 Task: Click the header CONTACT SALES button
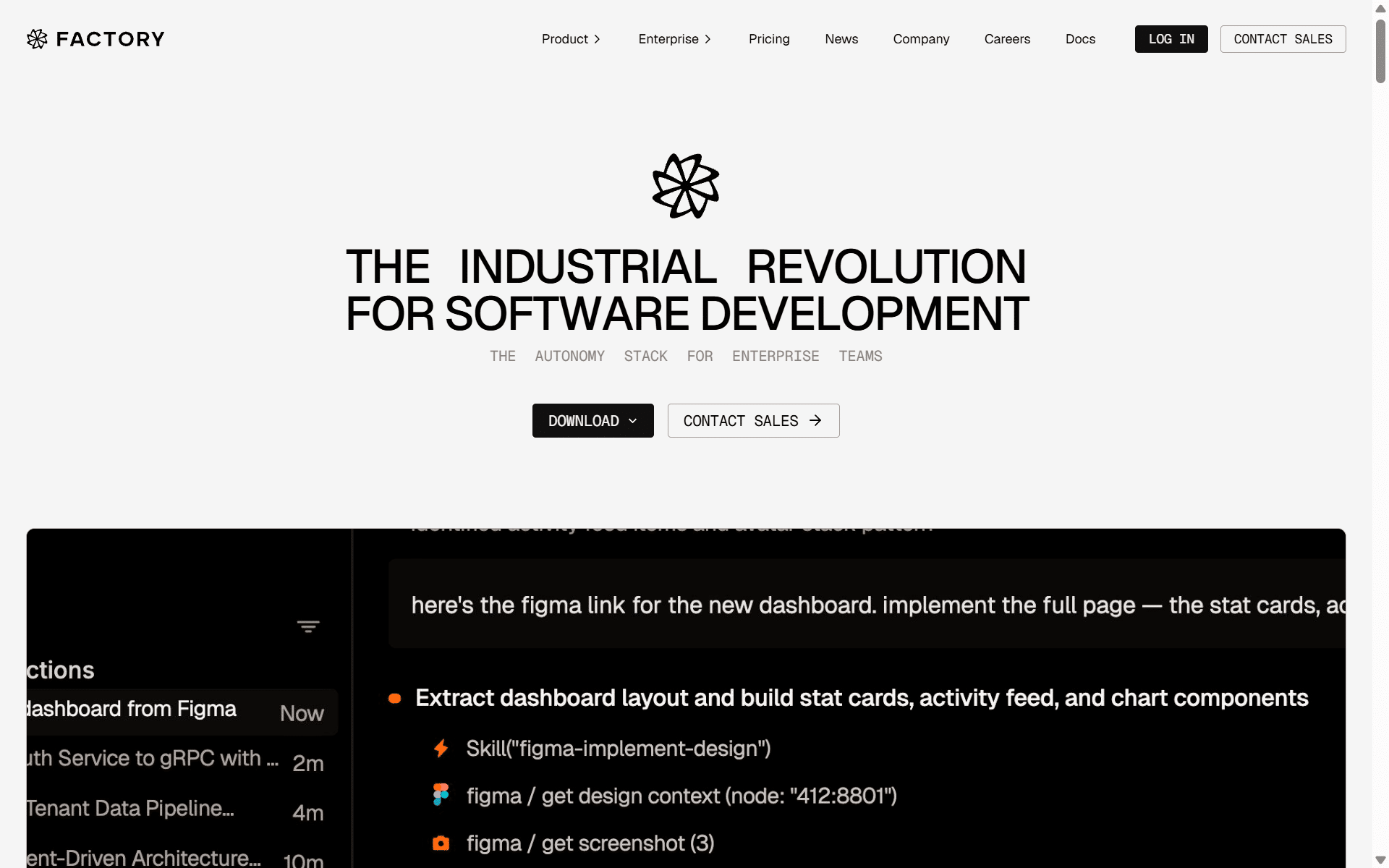point(1283,39)
